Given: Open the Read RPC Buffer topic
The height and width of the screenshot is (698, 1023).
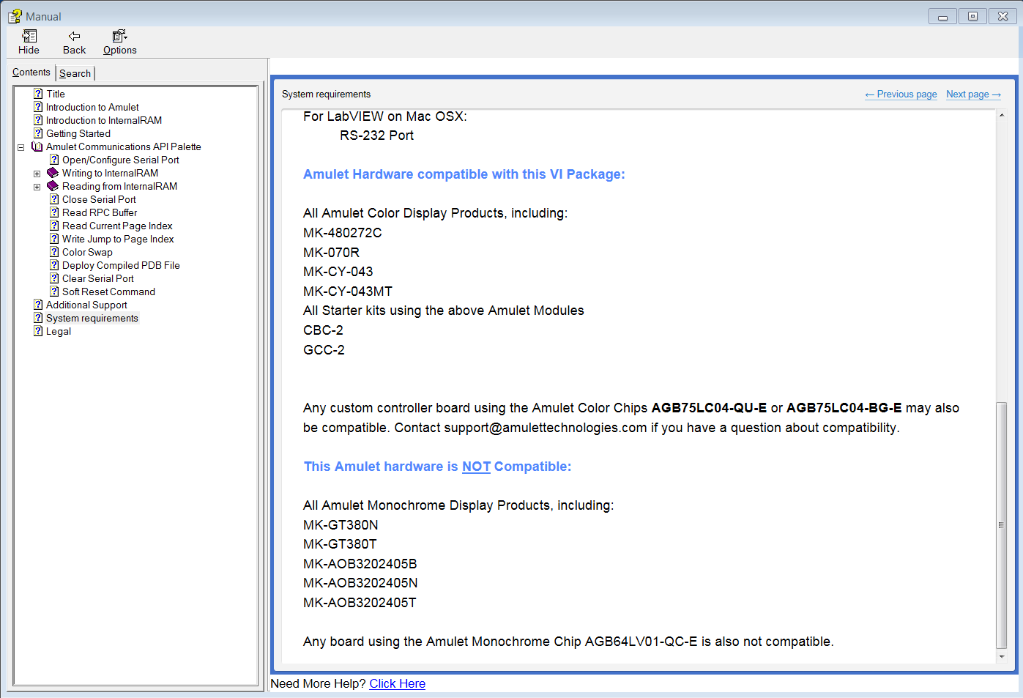Looking at the screenshot, I should (100, 213).
